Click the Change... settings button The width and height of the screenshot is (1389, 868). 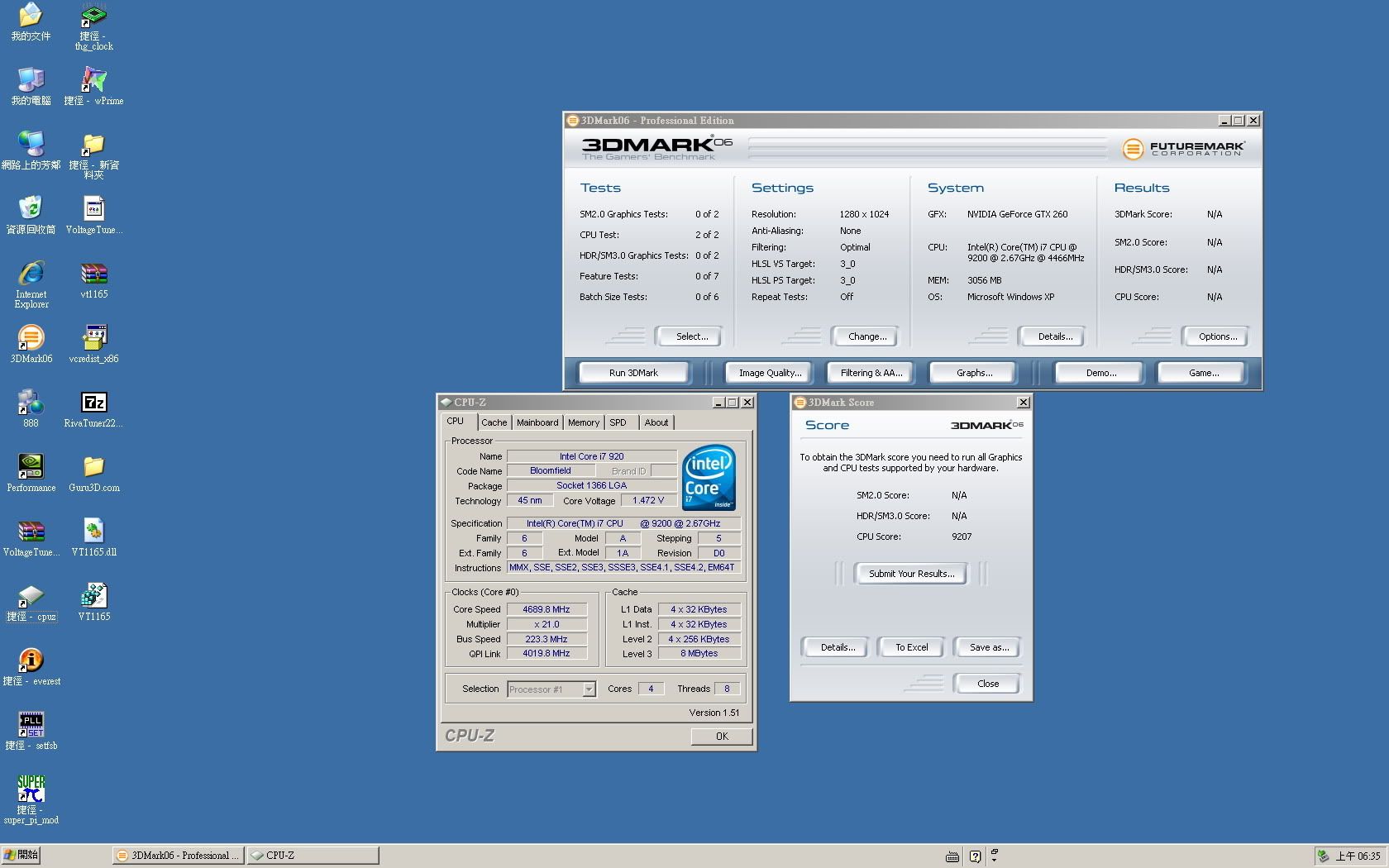click(866, 336)
